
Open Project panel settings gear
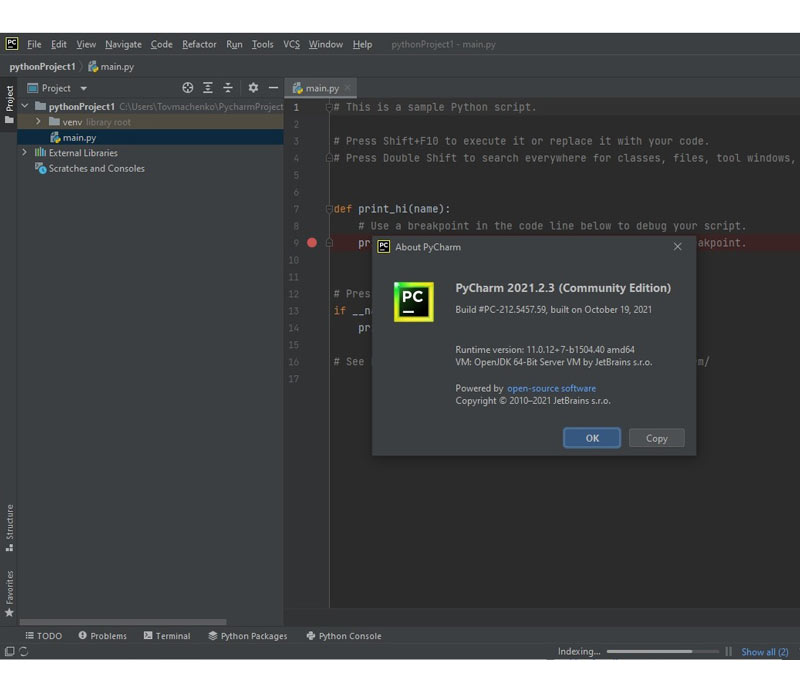253,88
